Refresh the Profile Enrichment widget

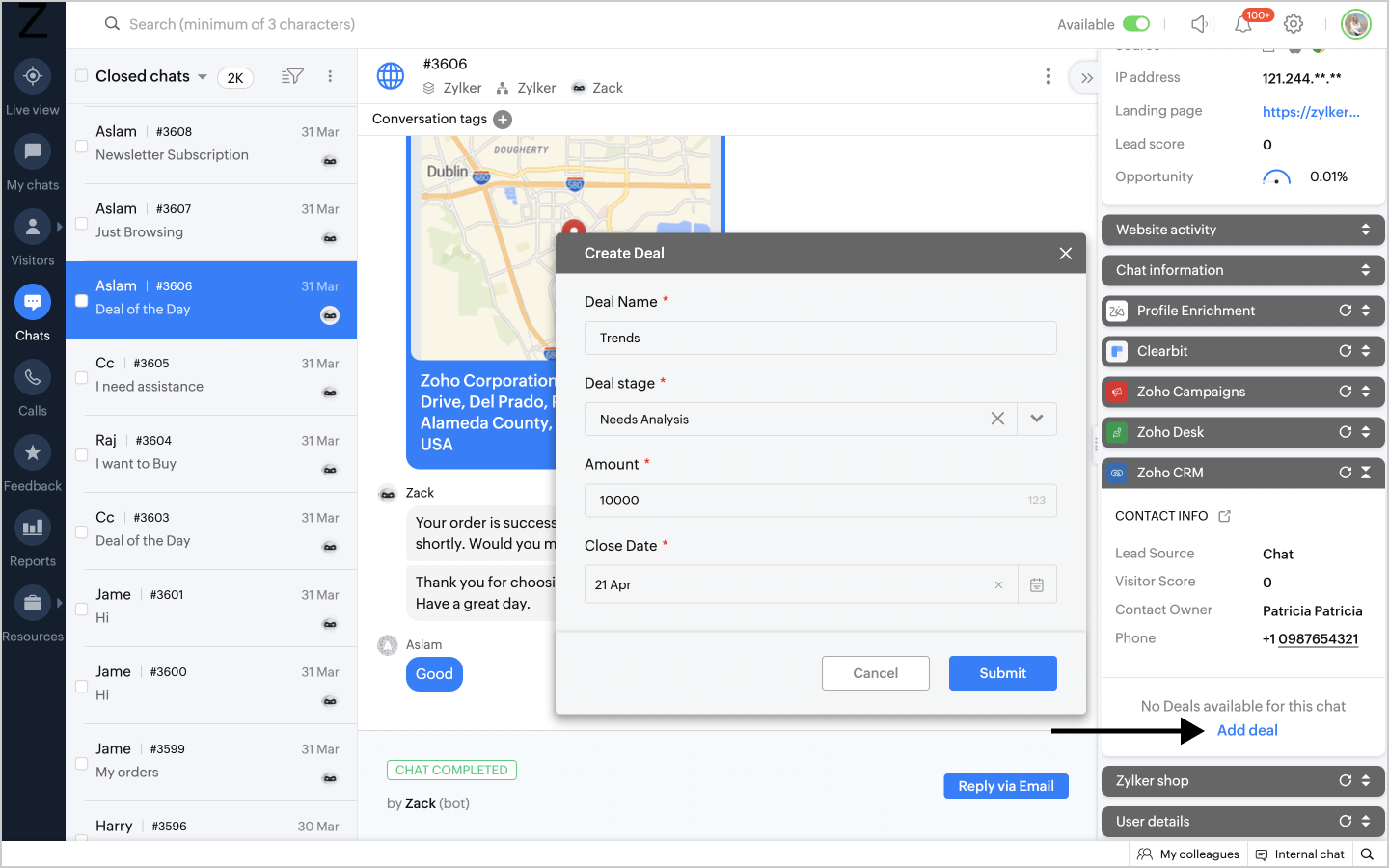tap(1346, 311)
